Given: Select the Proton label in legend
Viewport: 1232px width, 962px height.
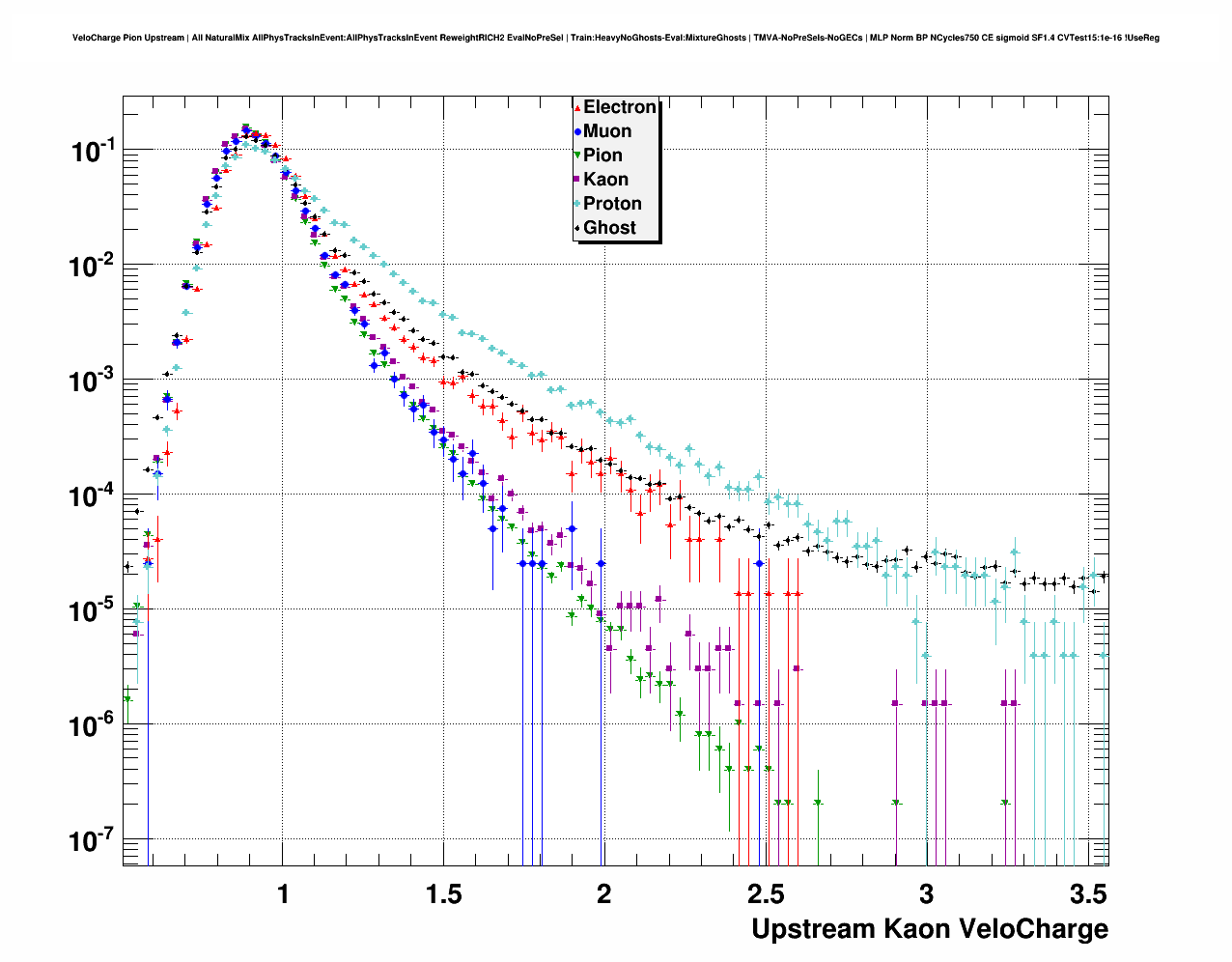Looking at the screenshot, I should coord(612,204).
